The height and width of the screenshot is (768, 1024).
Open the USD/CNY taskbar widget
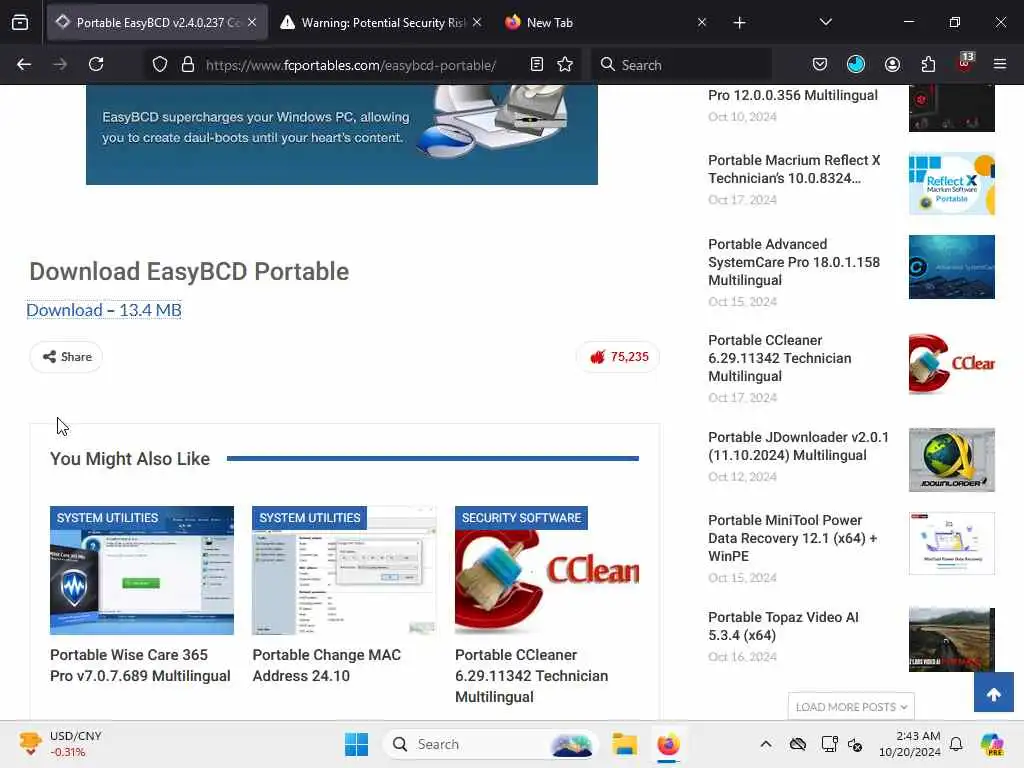coord(60,744)
